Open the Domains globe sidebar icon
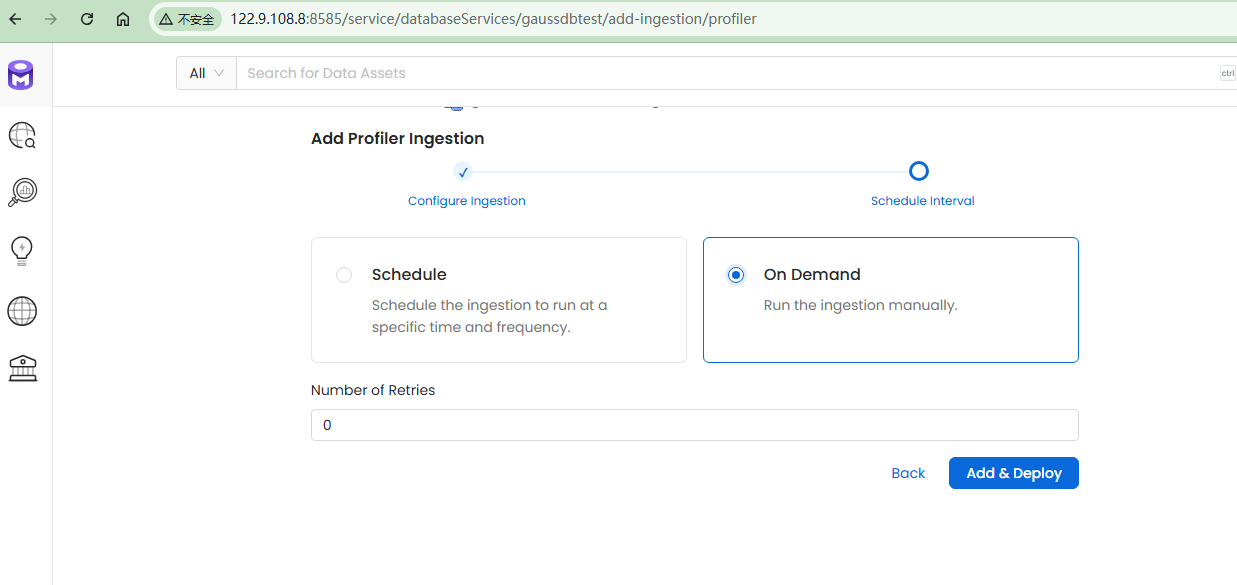The height and width of the screenshot is (585, 1237). 22,312
